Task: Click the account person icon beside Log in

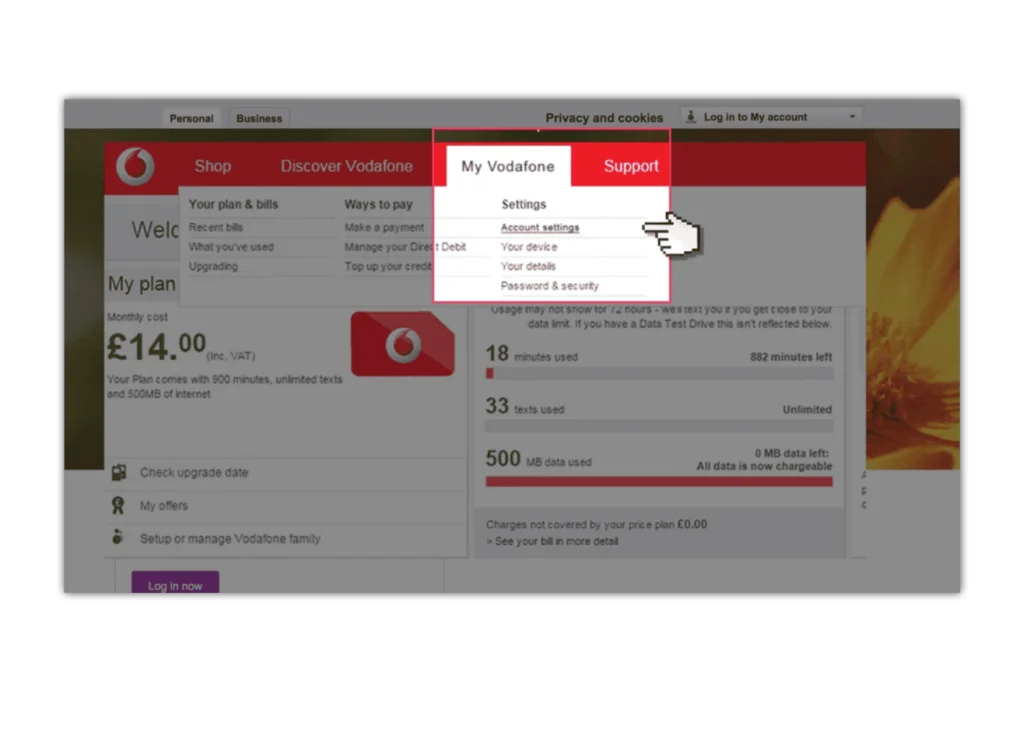Action: point(690,117)
